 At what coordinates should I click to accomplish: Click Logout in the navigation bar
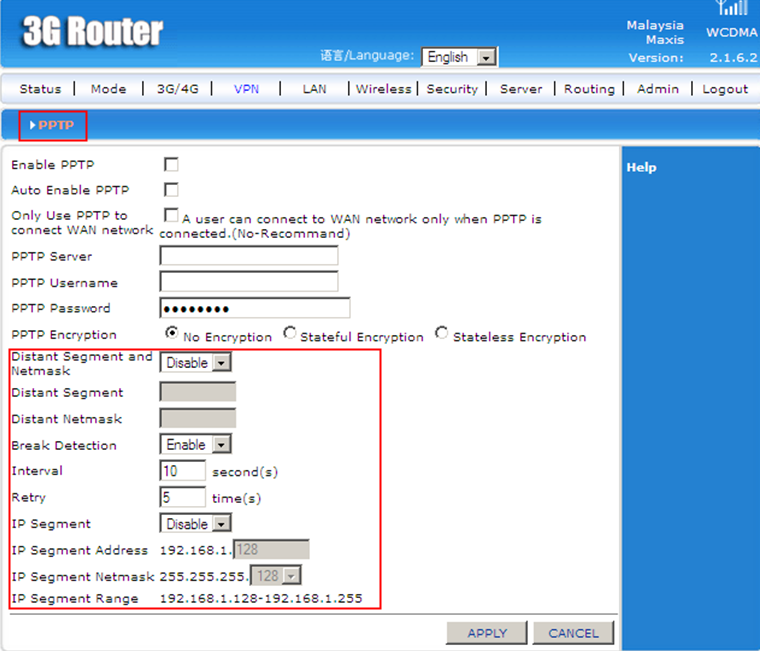pyautogui.click(x=725, y=89)
